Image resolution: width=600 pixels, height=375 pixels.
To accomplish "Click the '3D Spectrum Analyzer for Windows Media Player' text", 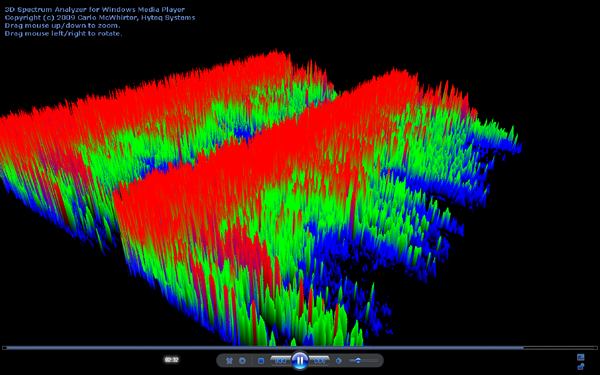I will pos(95,10).
